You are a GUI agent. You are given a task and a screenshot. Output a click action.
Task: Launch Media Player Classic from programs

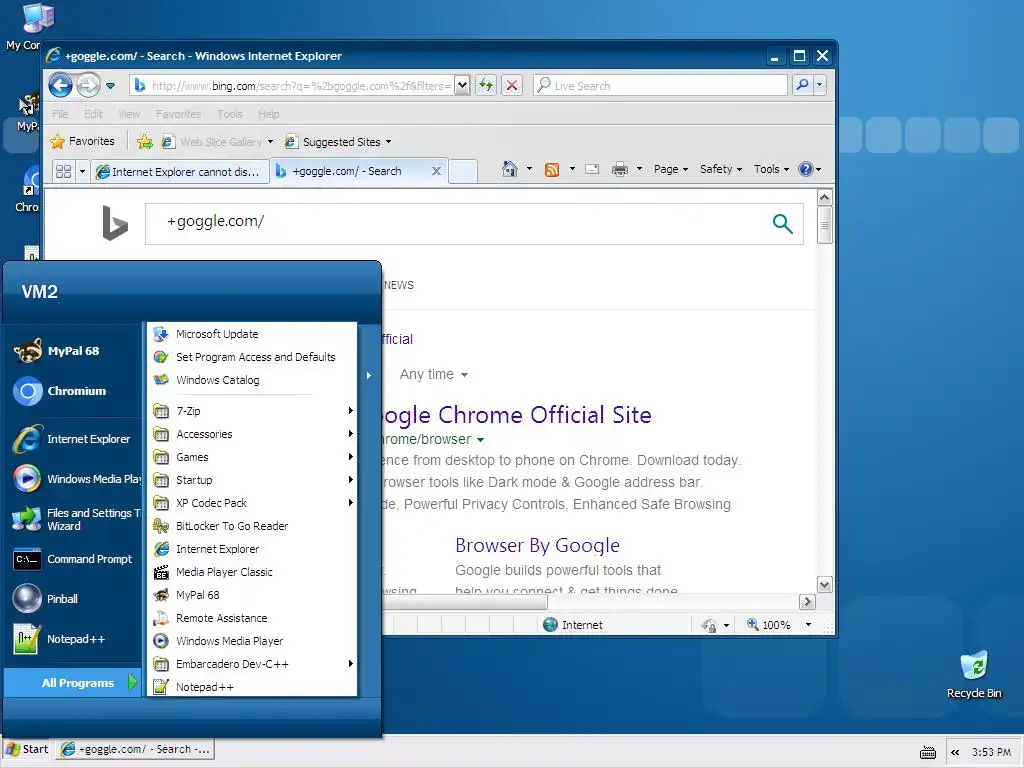click(252, 572)
